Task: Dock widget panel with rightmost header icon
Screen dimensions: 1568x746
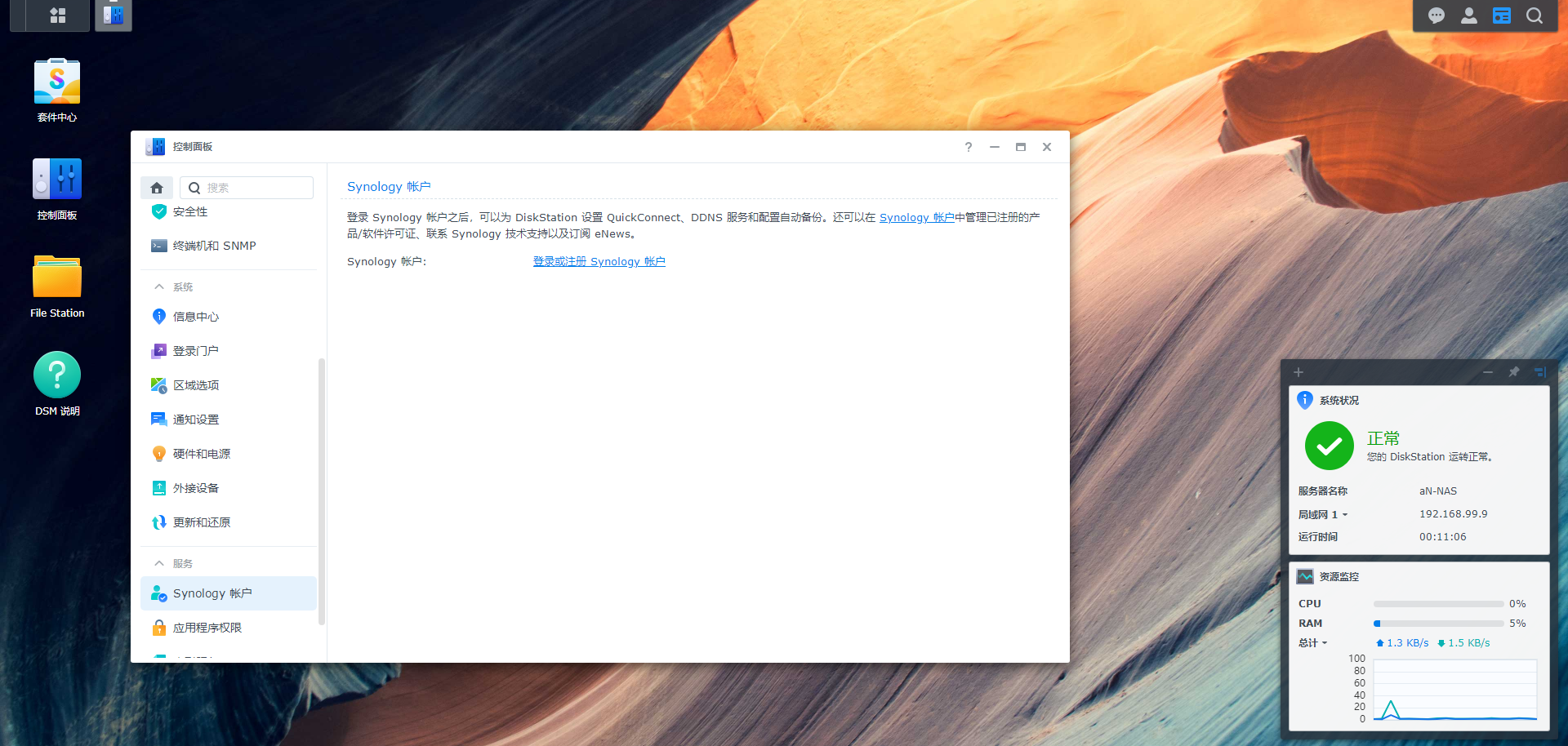Action: pos(1540,372)
